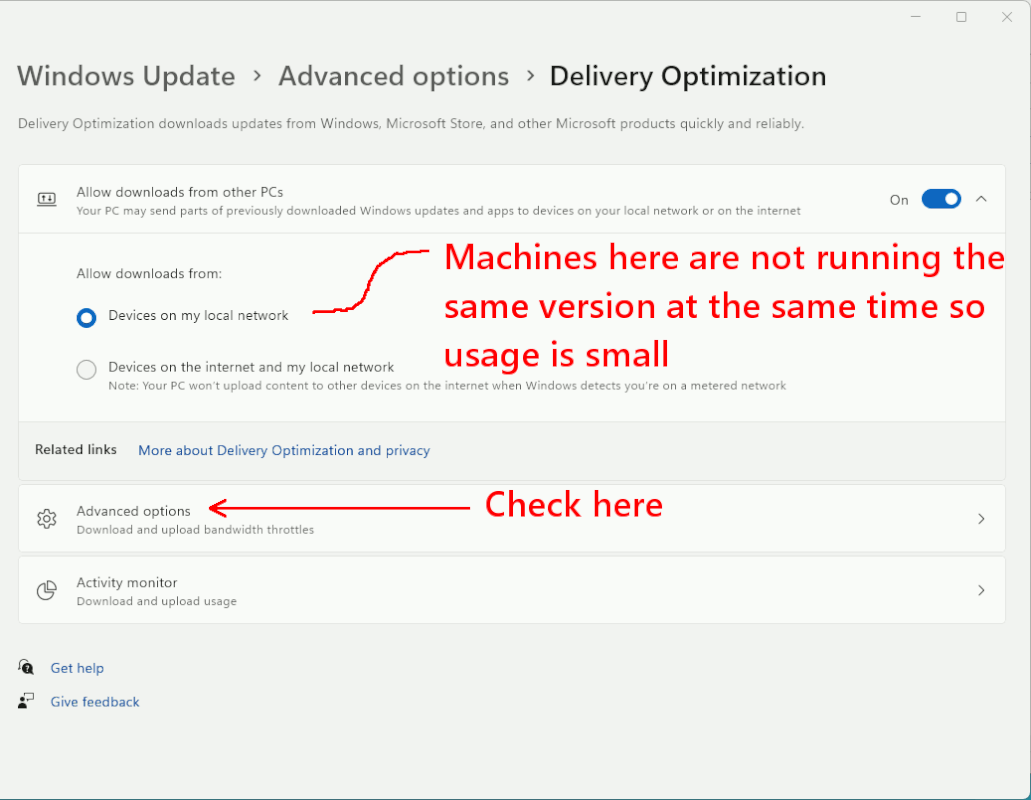
Task: Go to Advanced options breadcrumb
Action: click(x=393, y=76)
